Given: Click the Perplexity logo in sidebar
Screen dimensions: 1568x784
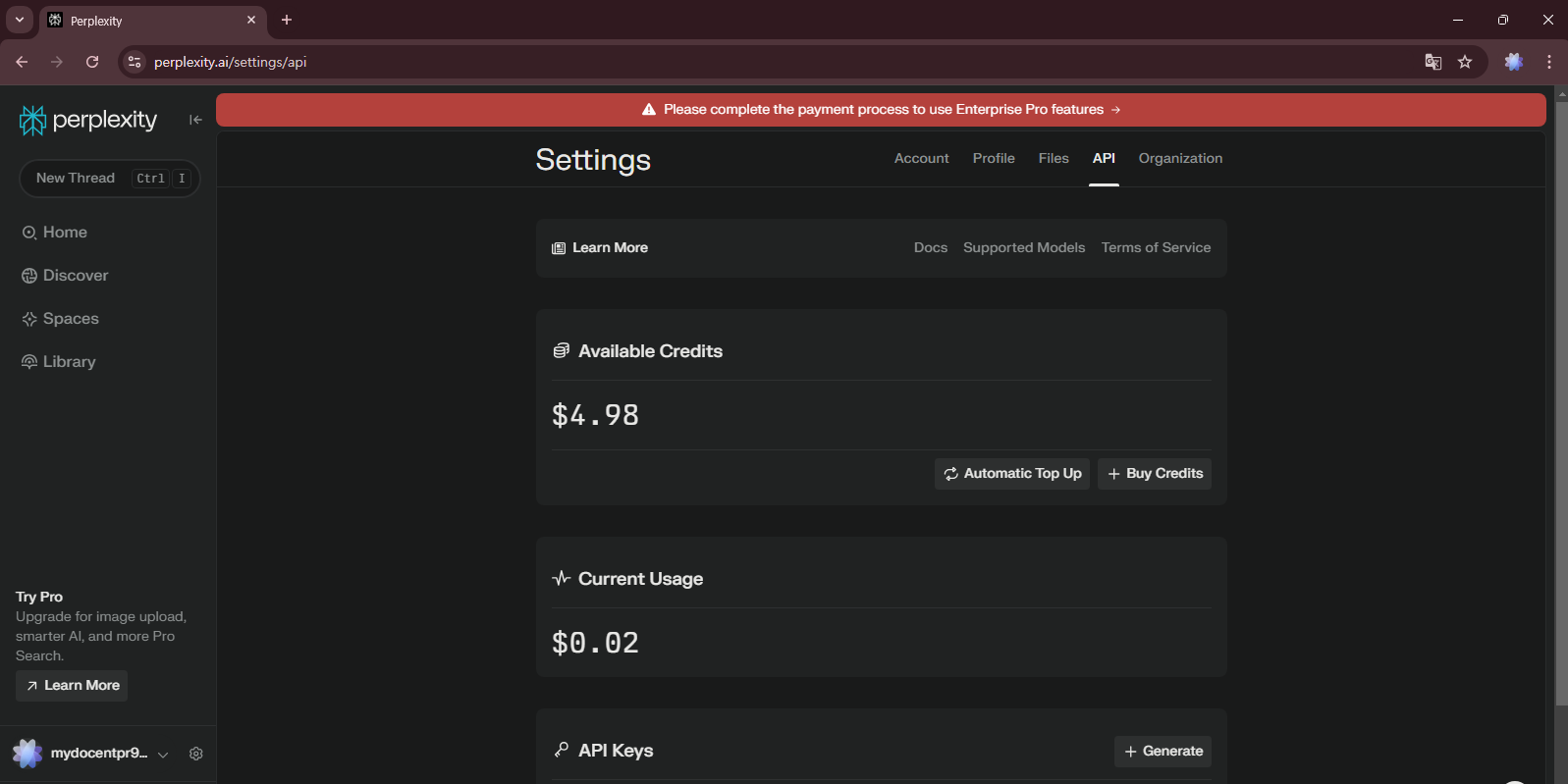Looking at the screenshot, I should coord(88,120).
